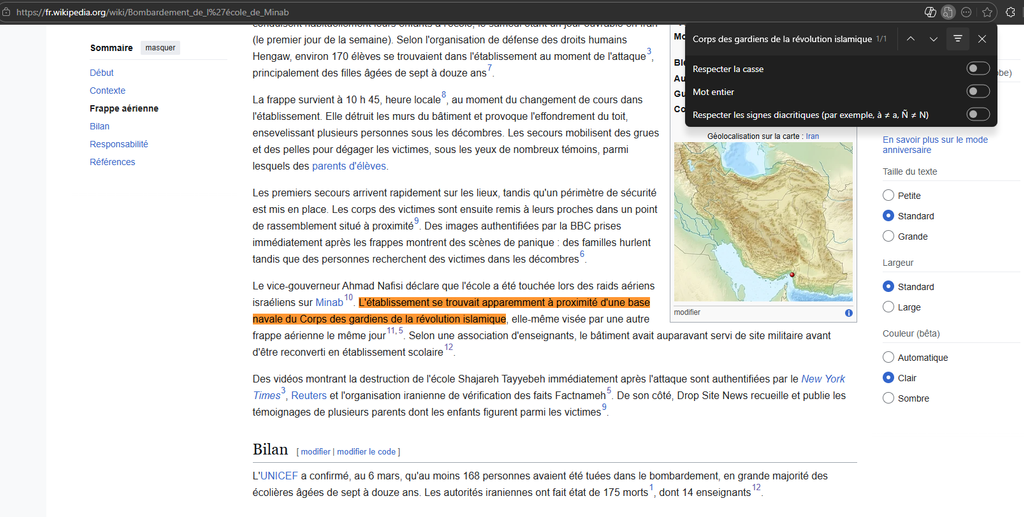Click the modifier link under the map
Image resolution: width=1024 pixels, height=517 pixels.
point(687,313)
